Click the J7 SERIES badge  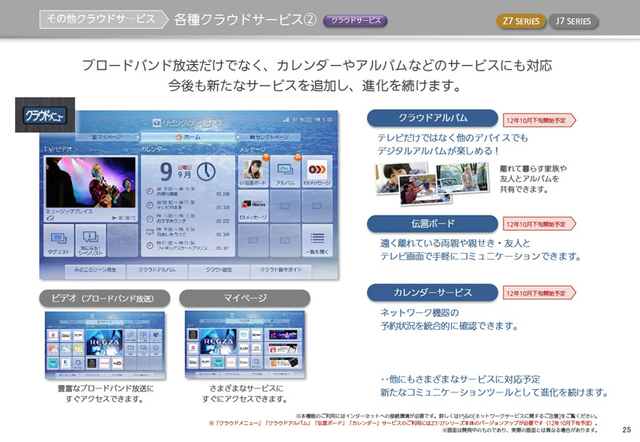[573, 21]
